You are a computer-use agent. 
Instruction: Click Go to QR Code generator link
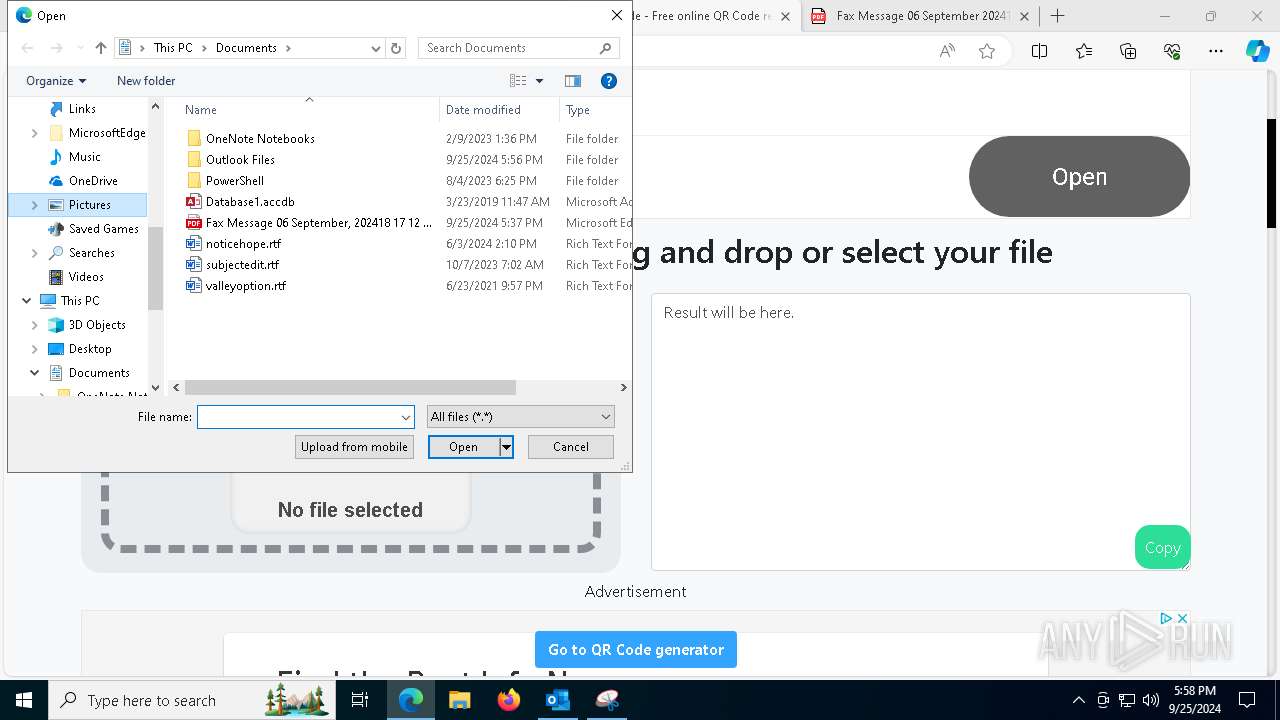click(636, 649)
